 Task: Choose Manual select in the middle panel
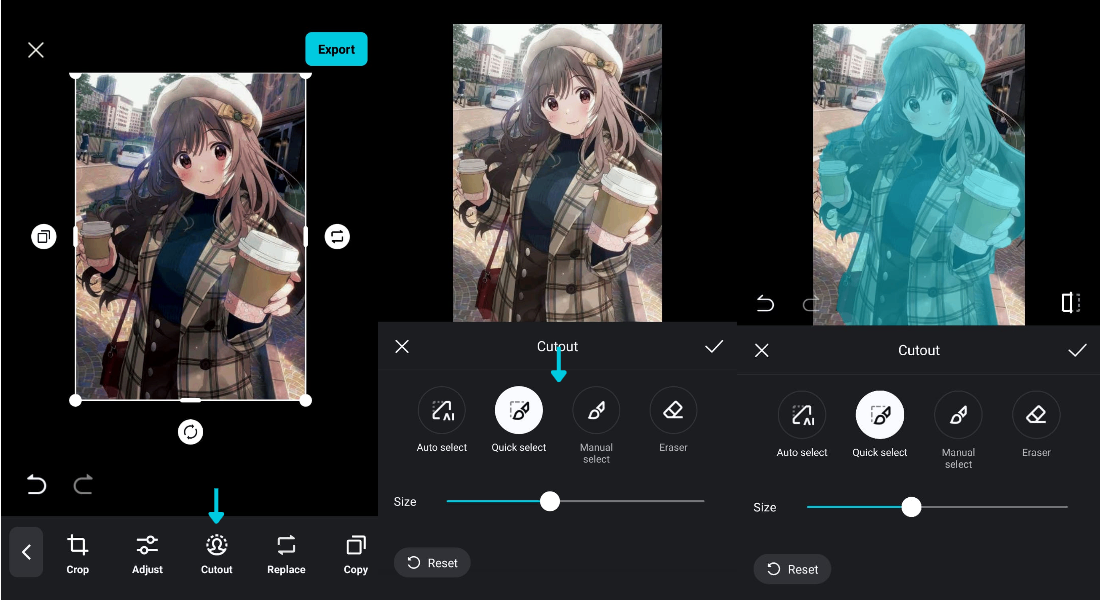(596, 426)
